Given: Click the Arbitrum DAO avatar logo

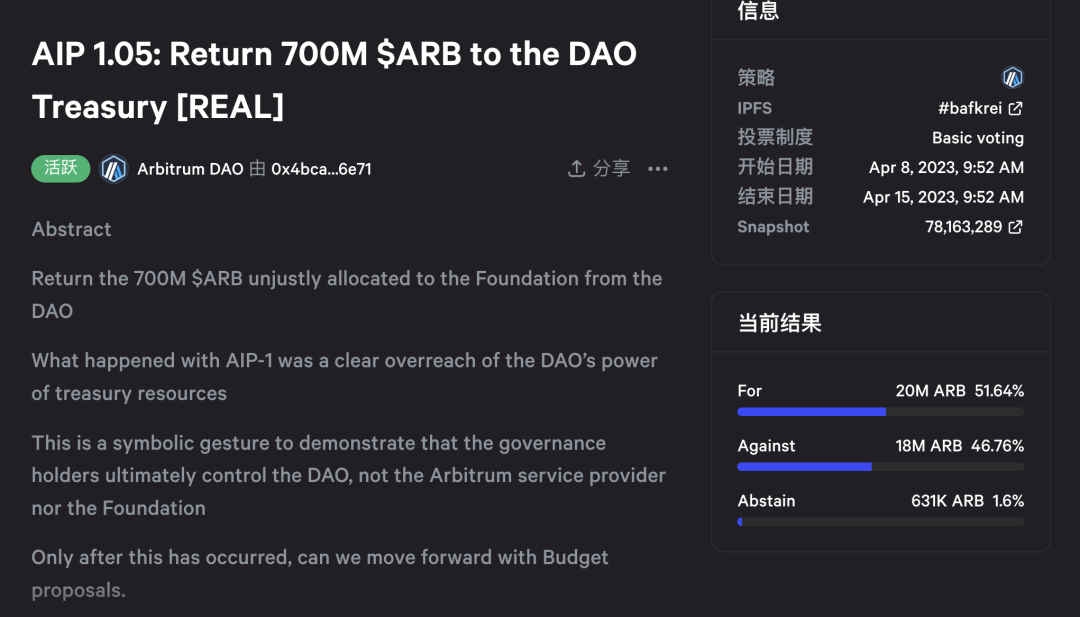Looking at the screenshot, I should point(114,169).
